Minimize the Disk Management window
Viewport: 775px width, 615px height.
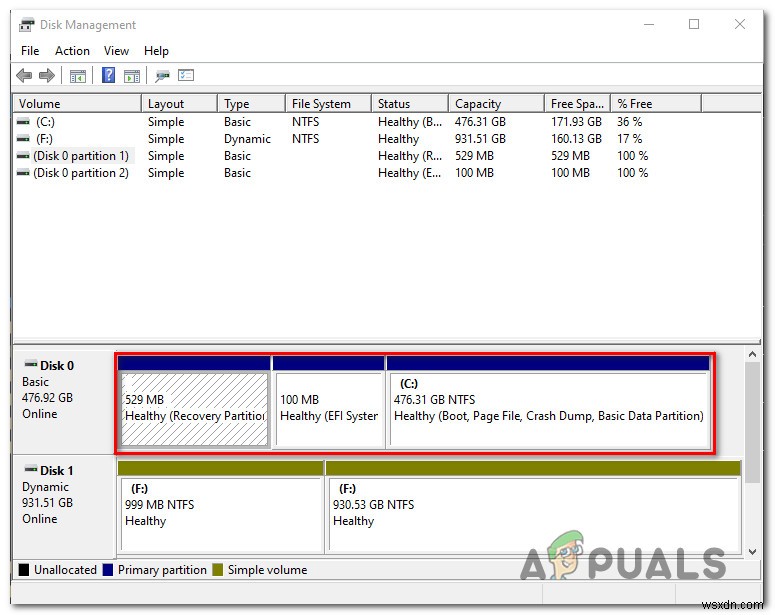648,24
